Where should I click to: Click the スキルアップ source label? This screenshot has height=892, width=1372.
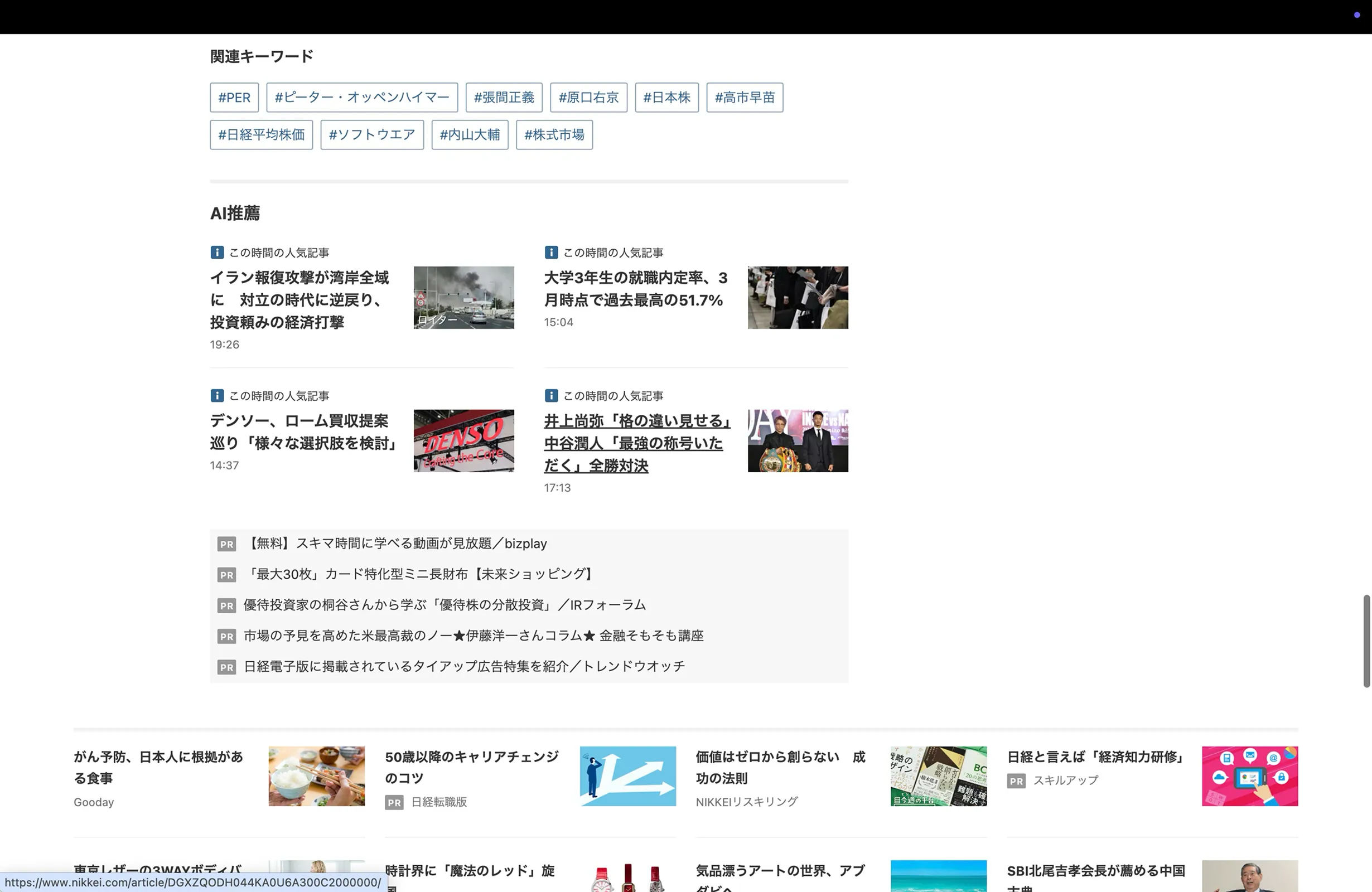(1066, 780)
